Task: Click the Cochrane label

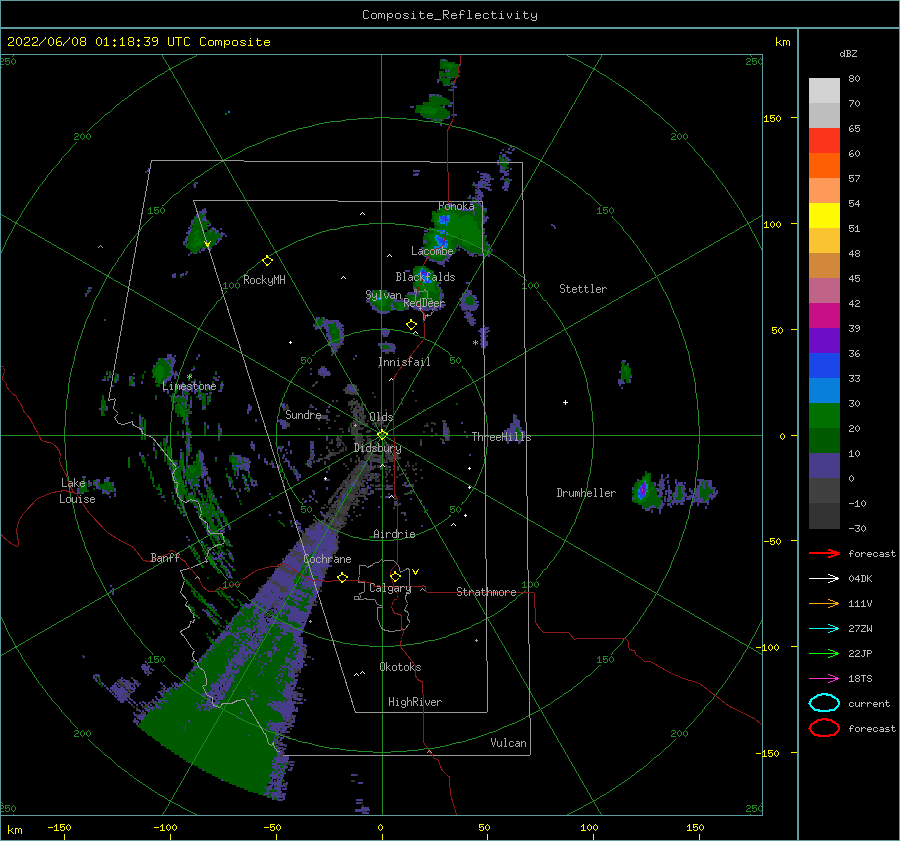Action: 327,559
